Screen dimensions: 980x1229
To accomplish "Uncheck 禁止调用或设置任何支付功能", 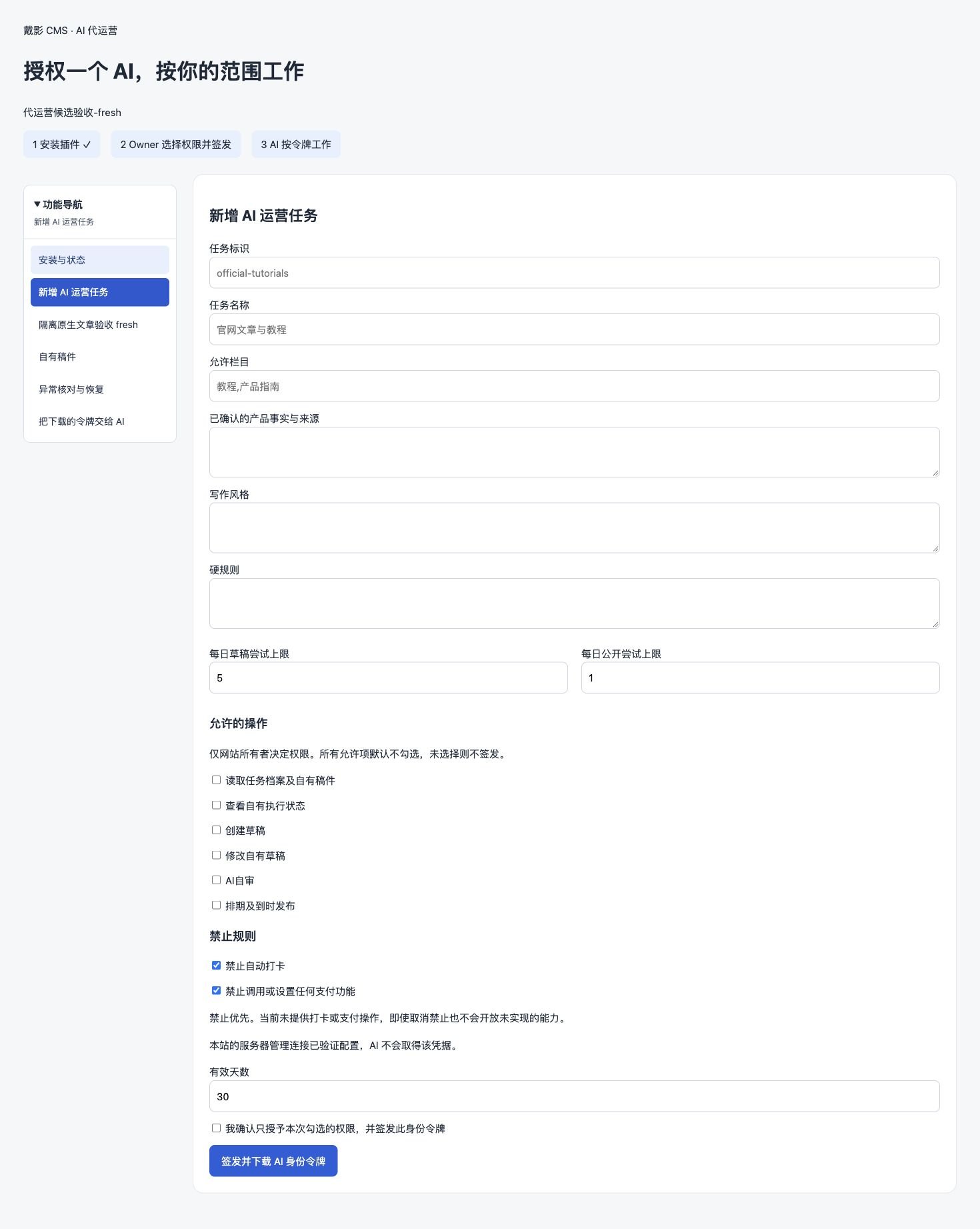I will (216, 991).
